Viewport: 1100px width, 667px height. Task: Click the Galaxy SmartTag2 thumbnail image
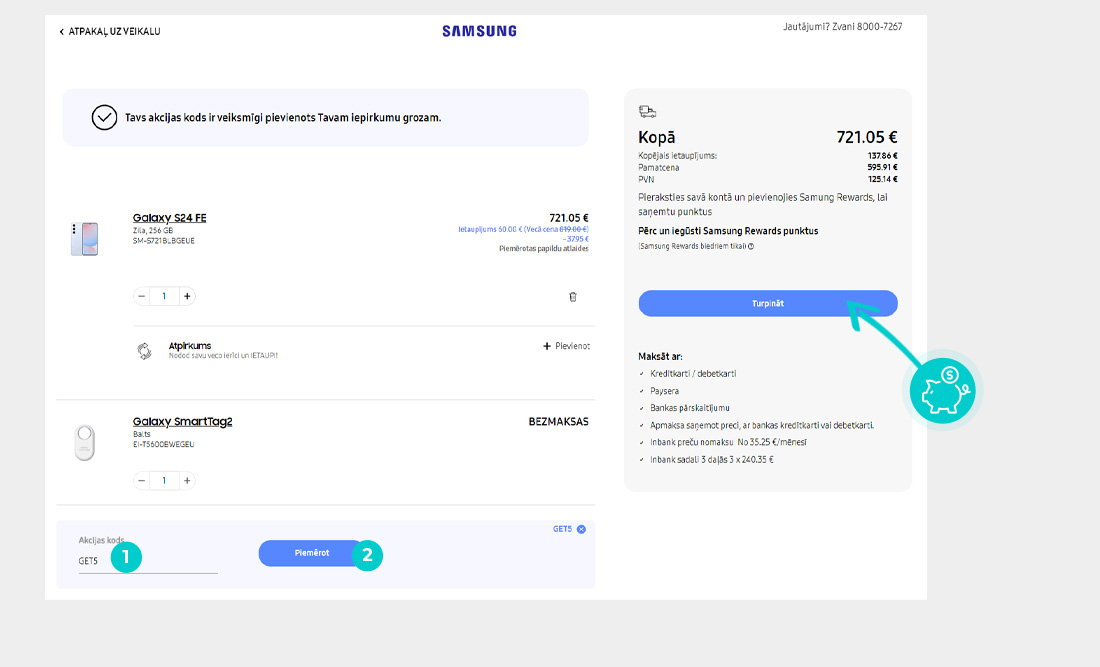[85, 443]
